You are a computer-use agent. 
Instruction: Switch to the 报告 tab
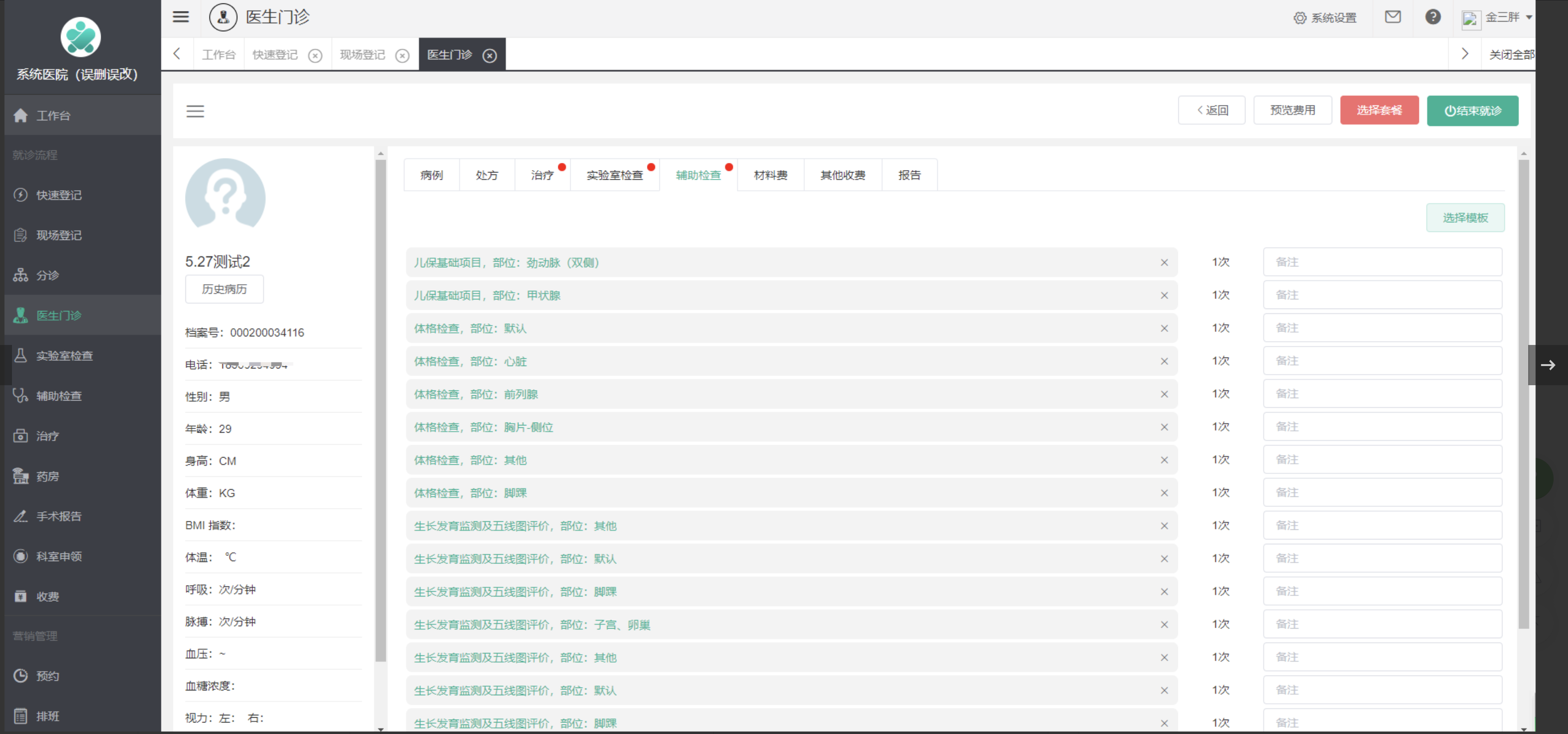click(910, 175)
